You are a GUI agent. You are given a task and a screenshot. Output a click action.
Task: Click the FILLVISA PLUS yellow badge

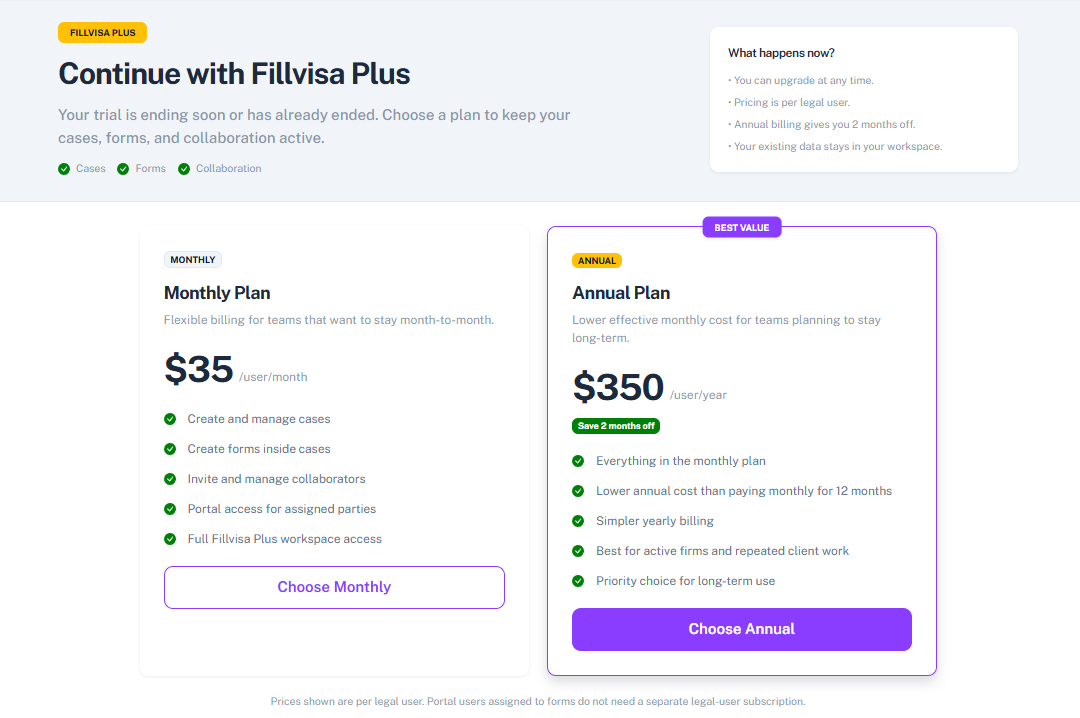pyautogui.click(x=102, y=33)
